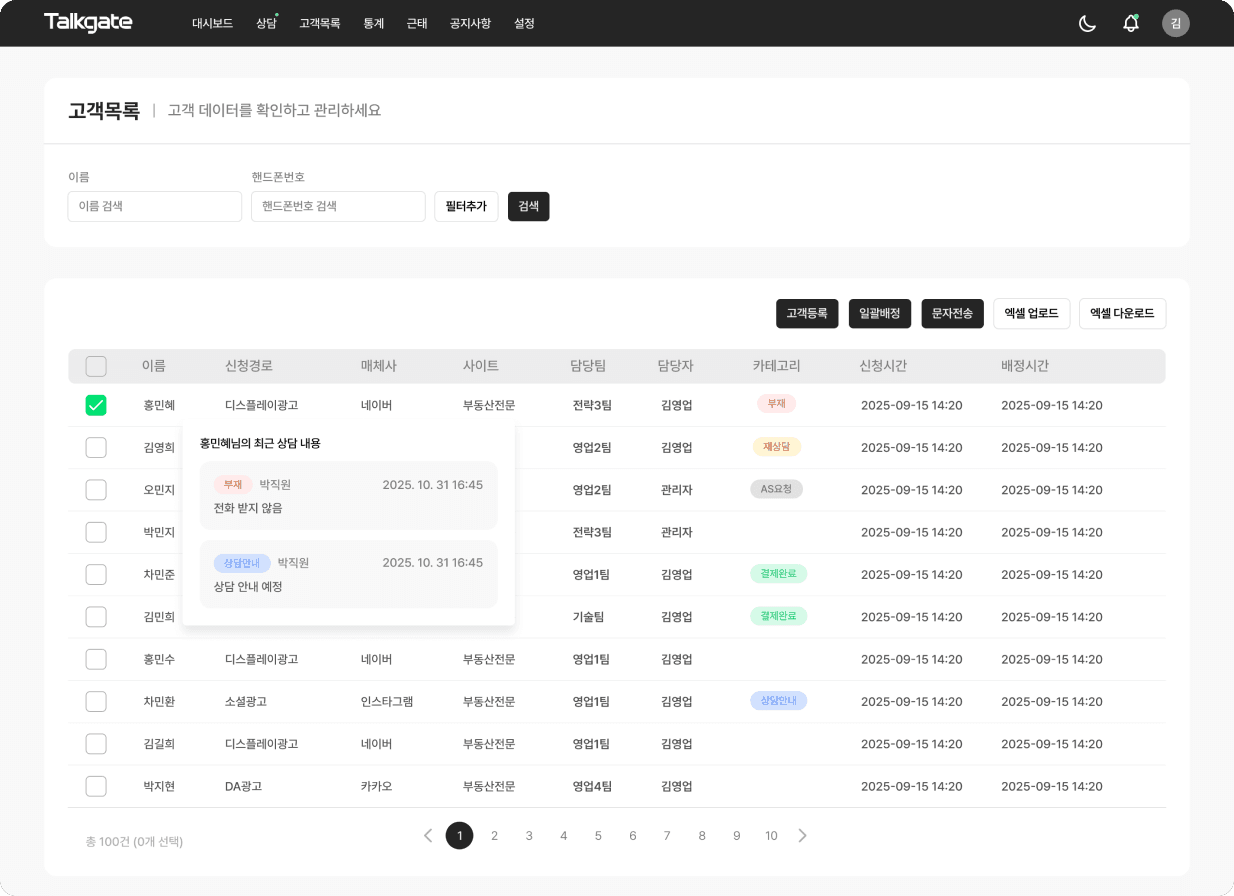Check the 박지현 row checkbox

[x=96, y=786]
